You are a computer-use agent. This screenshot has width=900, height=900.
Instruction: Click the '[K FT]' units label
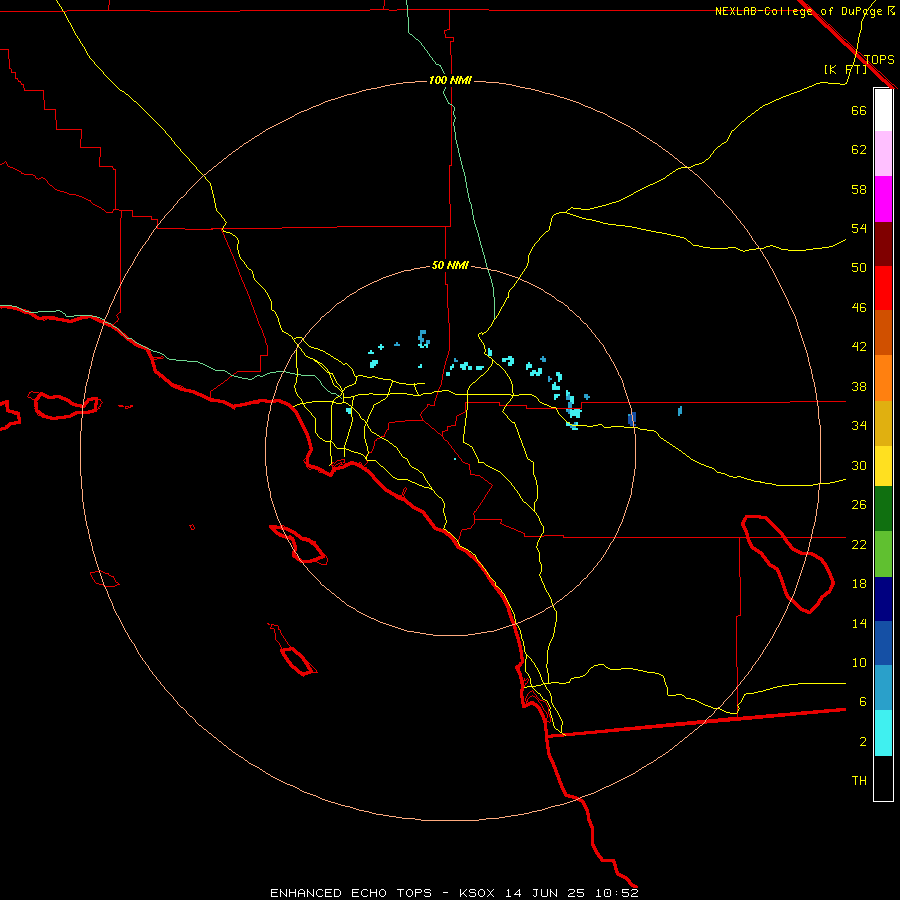845,69
